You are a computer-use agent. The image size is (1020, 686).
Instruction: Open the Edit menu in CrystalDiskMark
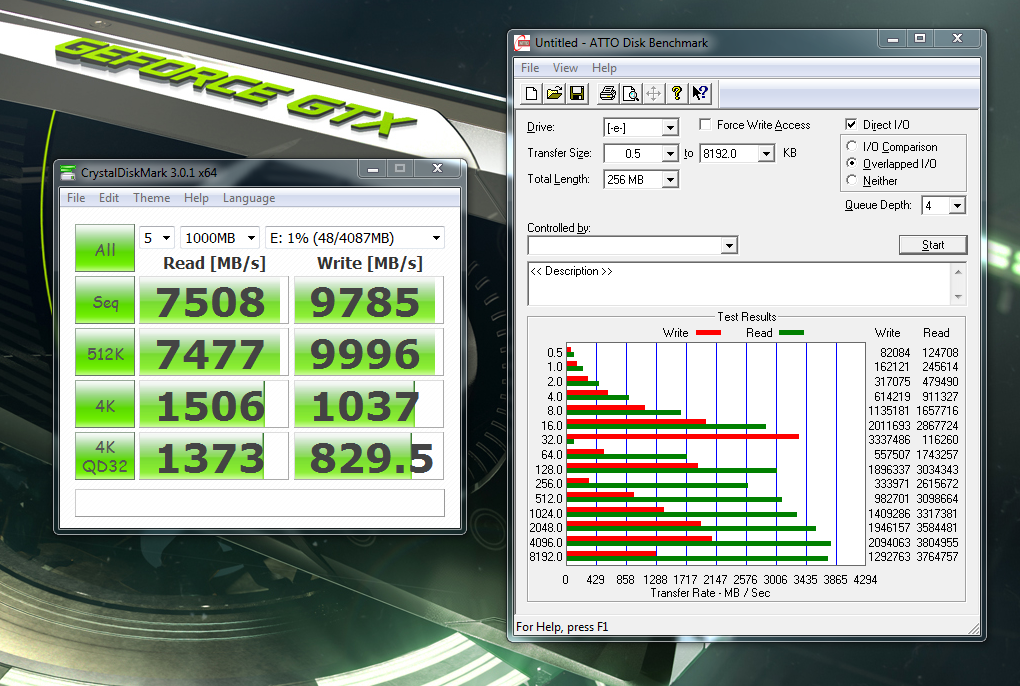pos(109,198)
